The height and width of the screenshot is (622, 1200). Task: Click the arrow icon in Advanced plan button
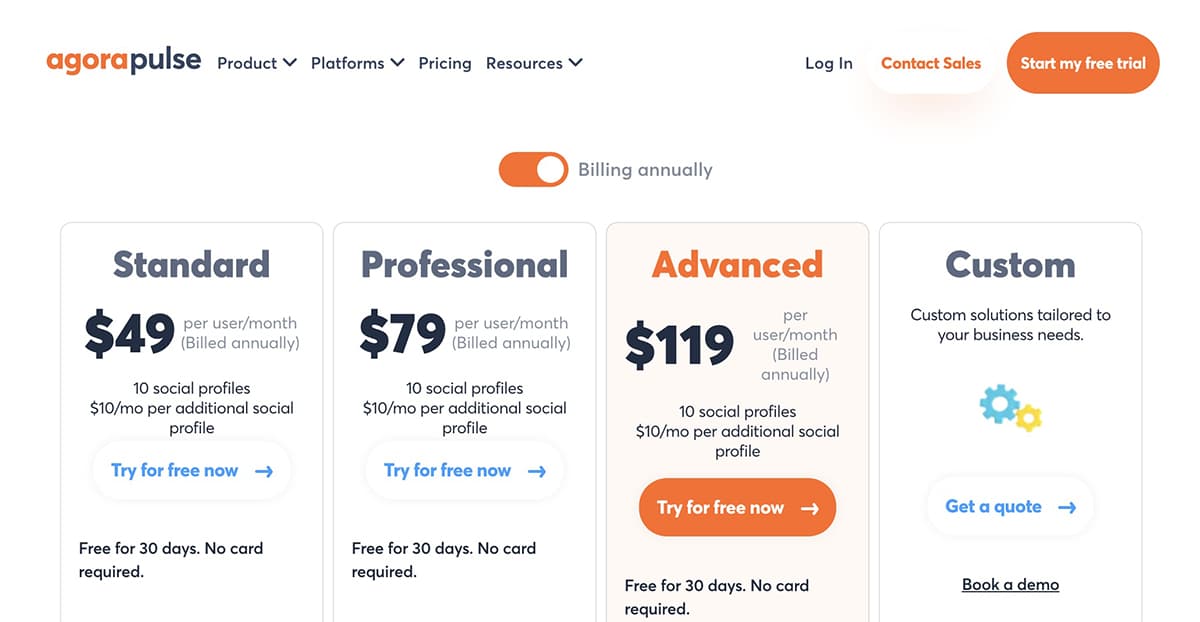tap(810, 508)
